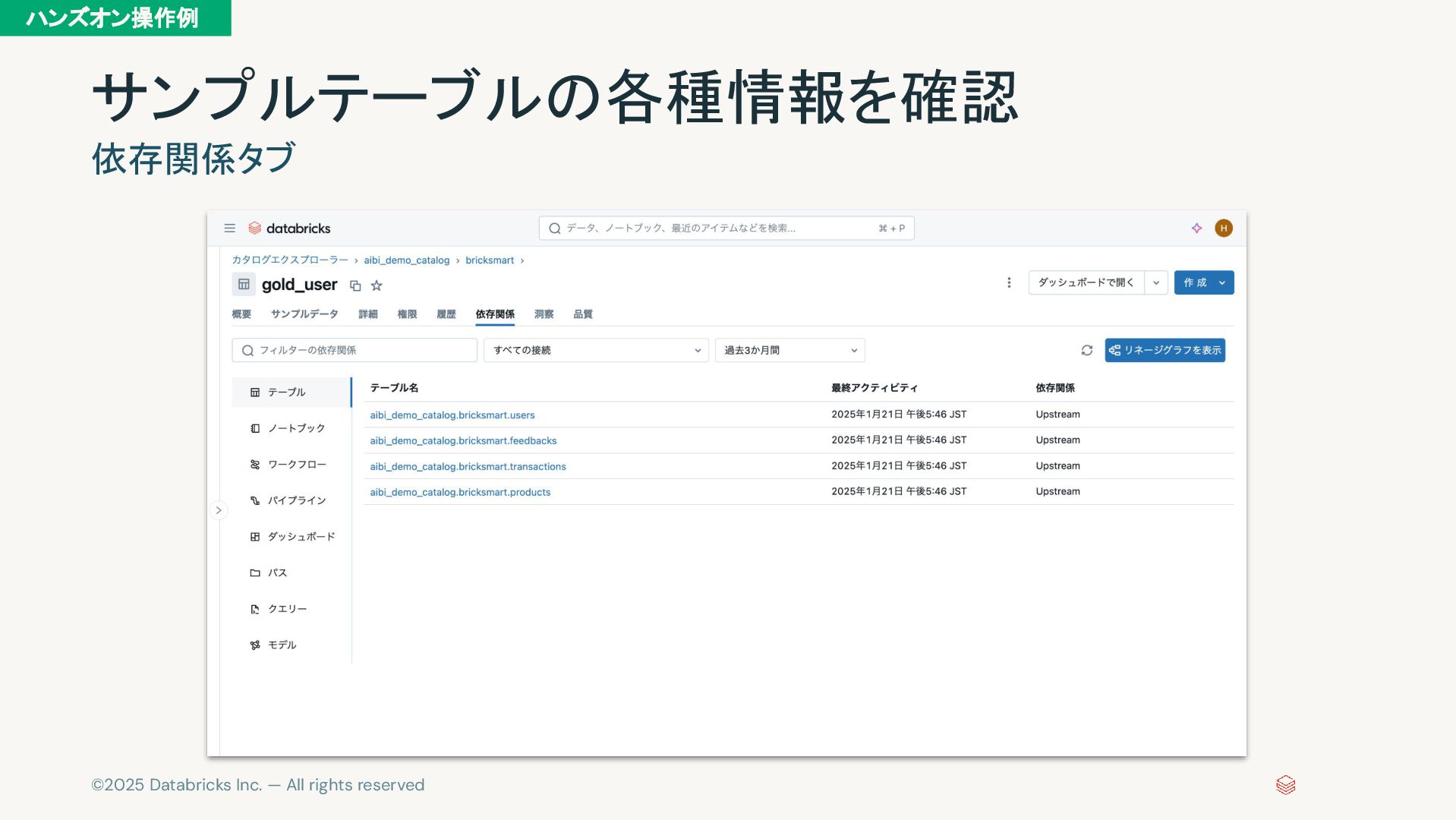Expand the ダッシュボードで開く arrow options

pyautogui.click(x=1155, y=282)
